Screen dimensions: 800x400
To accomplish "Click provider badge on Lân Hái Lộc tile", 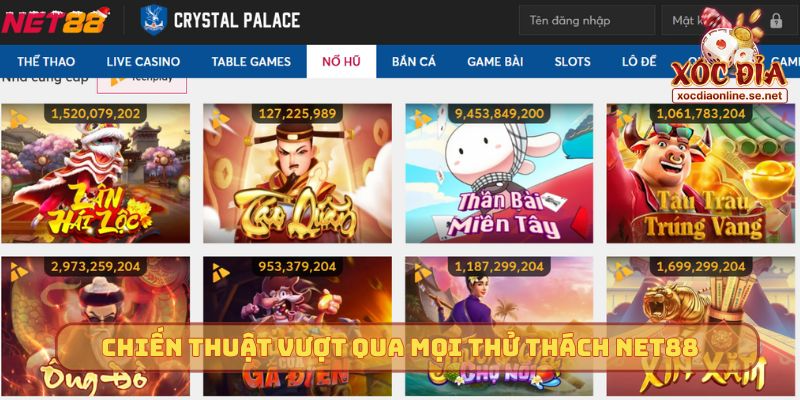I will click(19, 119).
